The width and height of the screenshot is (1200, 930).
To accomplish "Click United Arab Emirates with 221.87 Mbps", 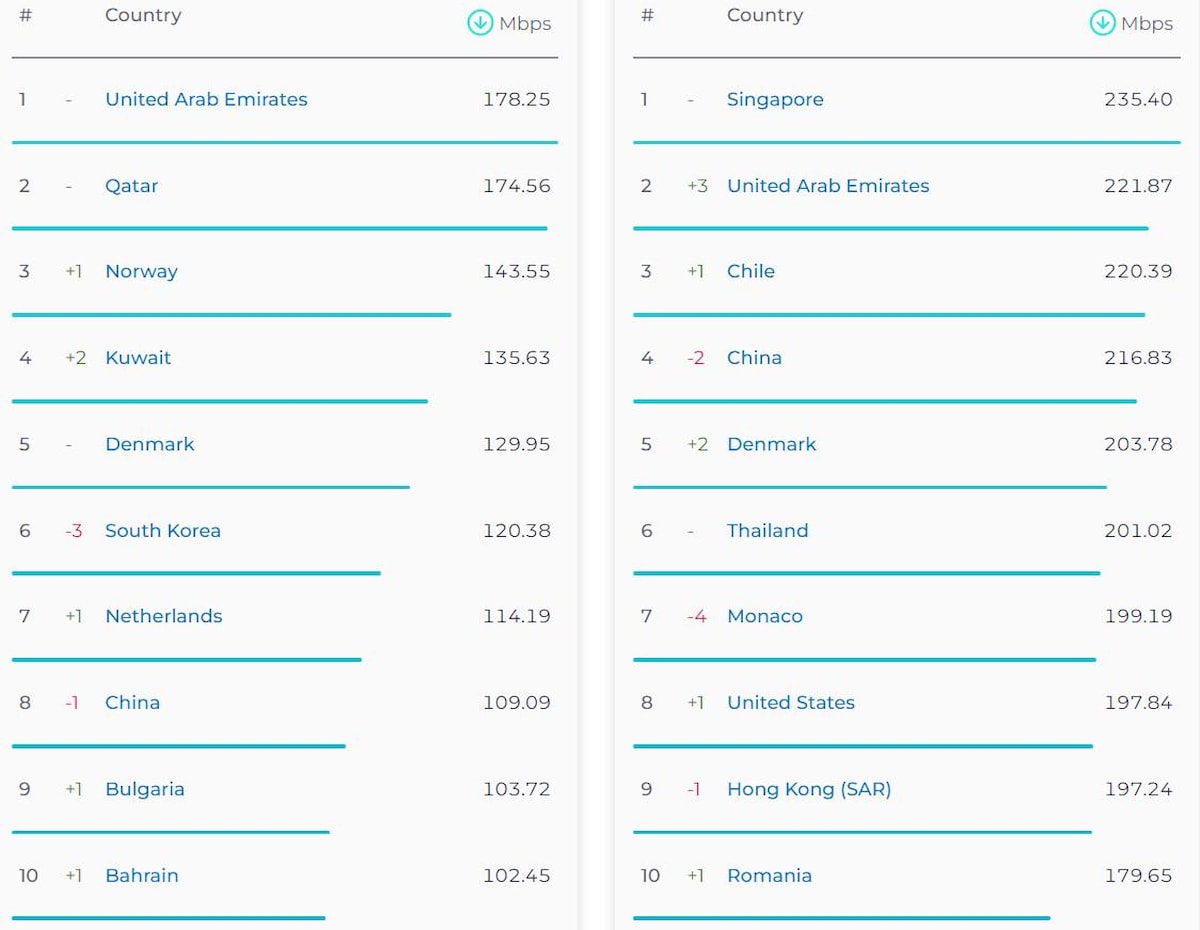I will click(x=828, y=186).
